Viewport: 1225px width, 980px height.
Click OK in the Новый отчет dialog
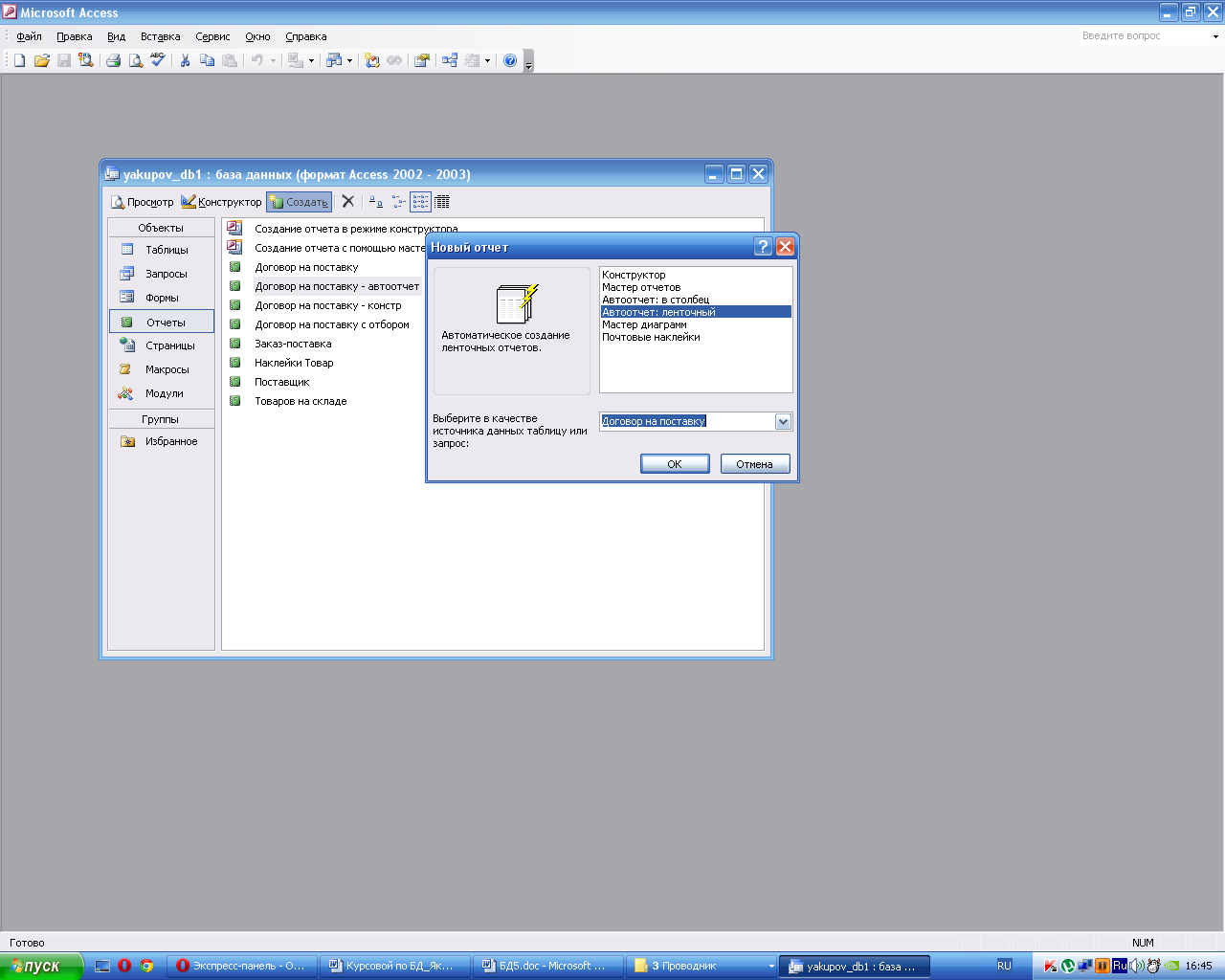(x=675, y=464)
